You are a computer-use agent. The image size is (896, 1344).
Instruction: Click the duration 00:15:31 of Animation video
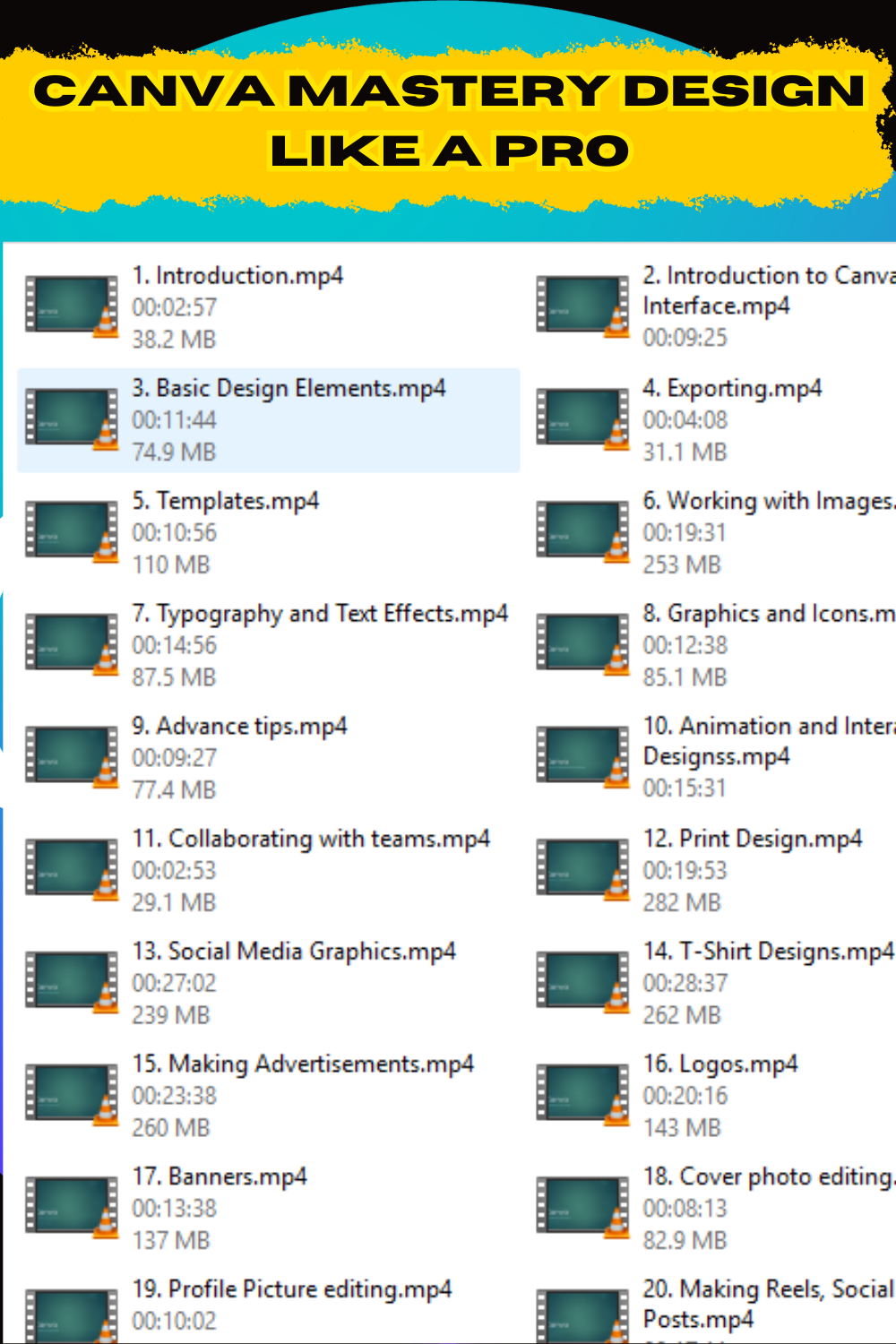(685, 789)
